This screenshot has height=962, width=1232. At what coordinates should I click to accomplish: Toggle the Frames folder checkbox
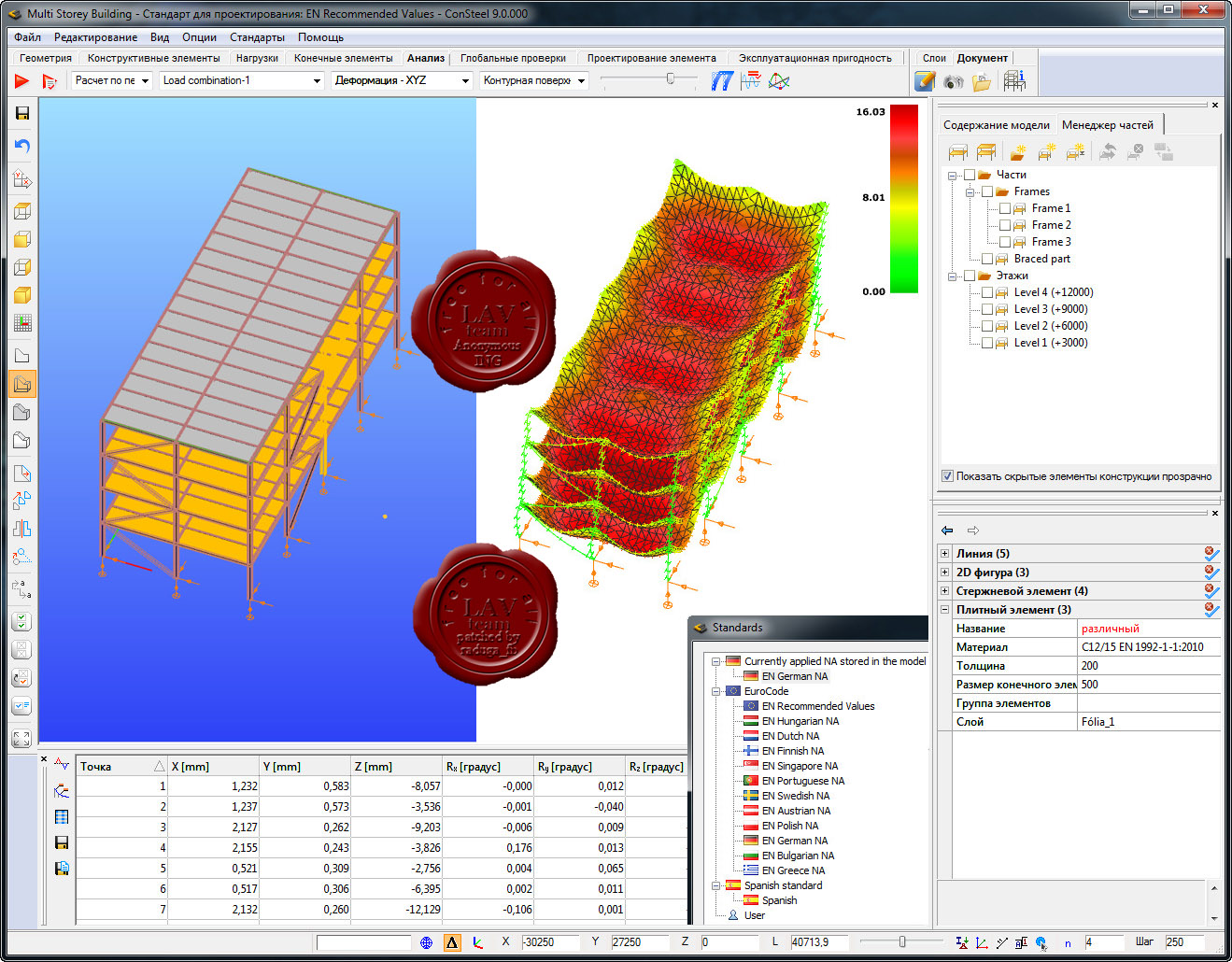click(x=987, y=191)
